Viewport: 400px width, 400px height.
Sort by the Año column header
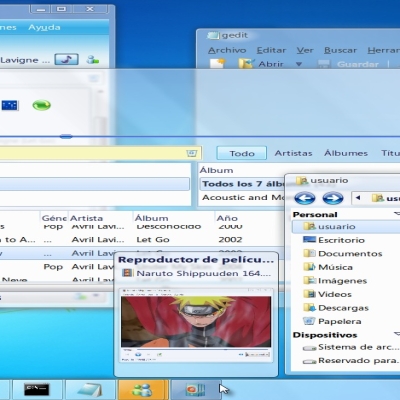(247, 218)
